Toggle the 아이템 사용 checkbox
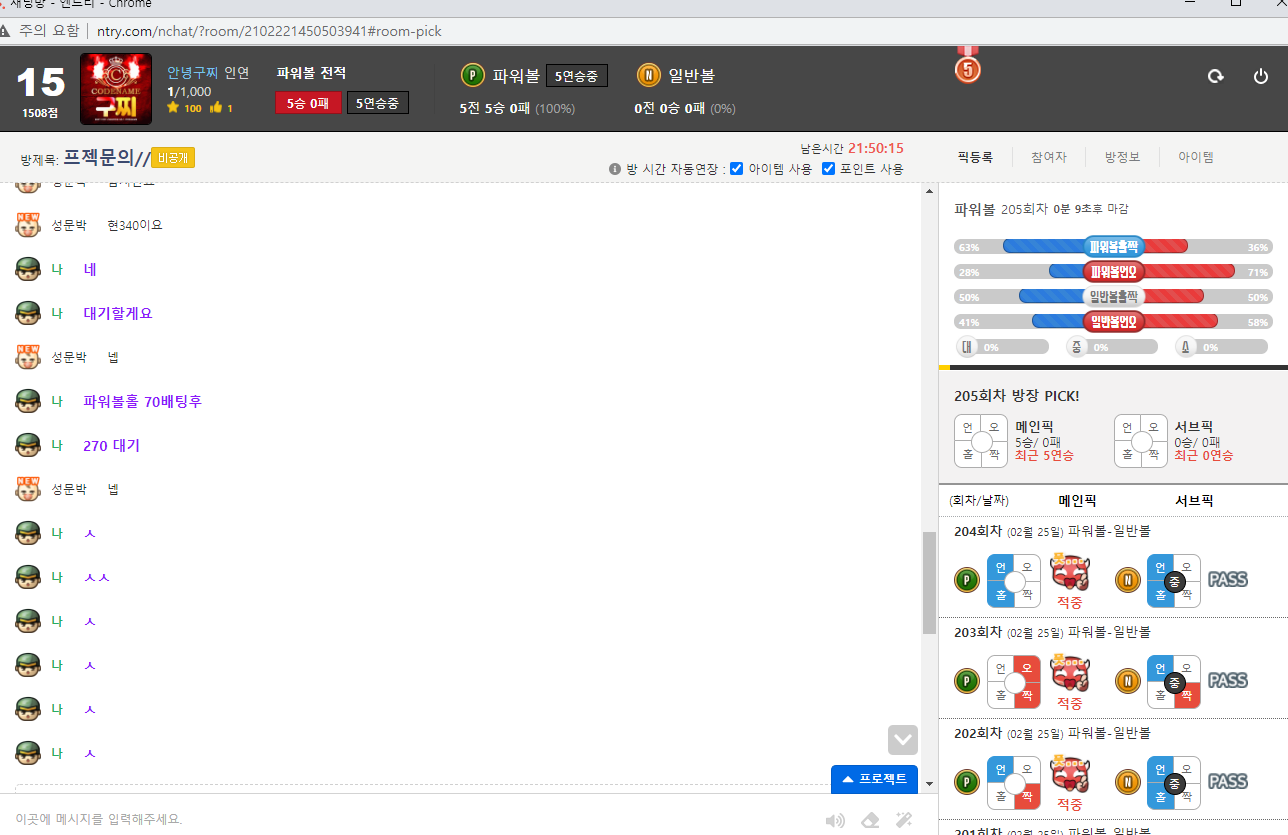Viewport: 1288px width, 835px height. [x=737, y=168]
